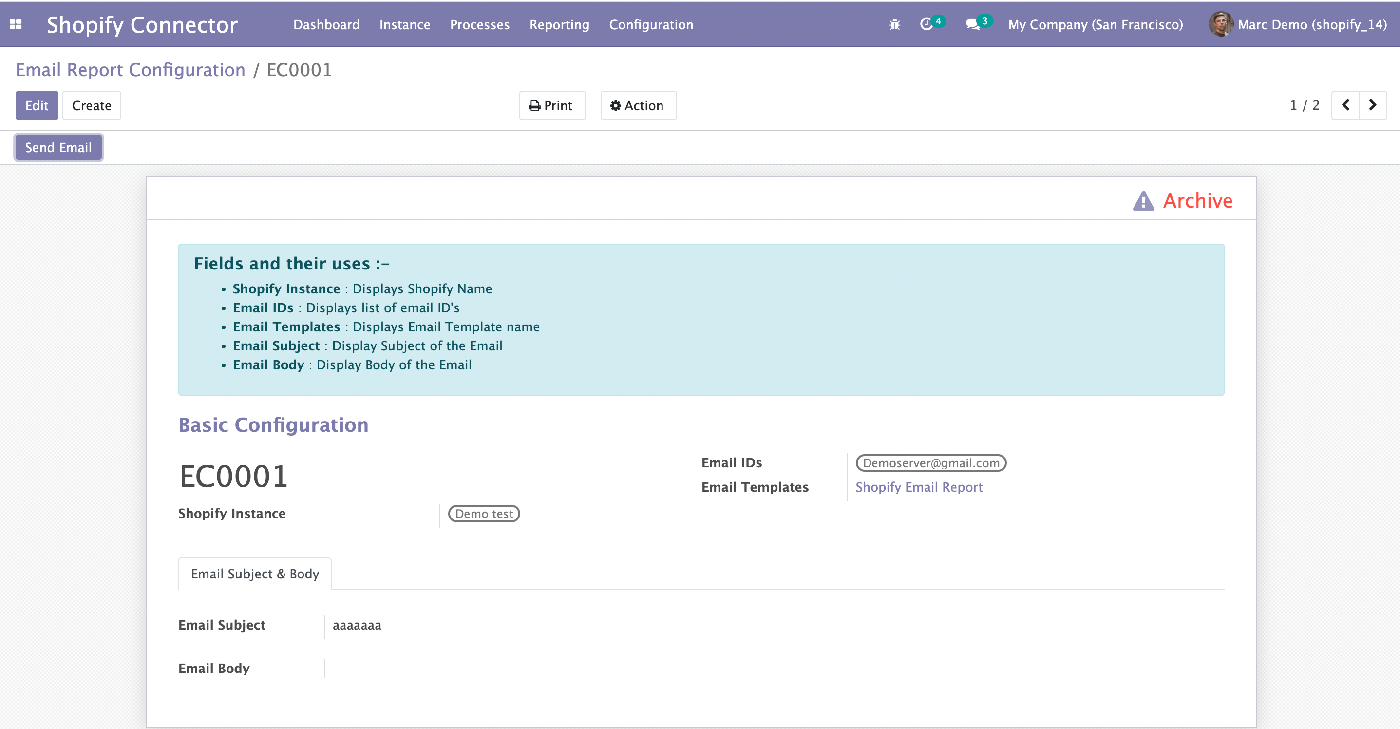Open the Instance menu
The width and height of the screenshot is (1400, 729).
[x=405, y=24]
